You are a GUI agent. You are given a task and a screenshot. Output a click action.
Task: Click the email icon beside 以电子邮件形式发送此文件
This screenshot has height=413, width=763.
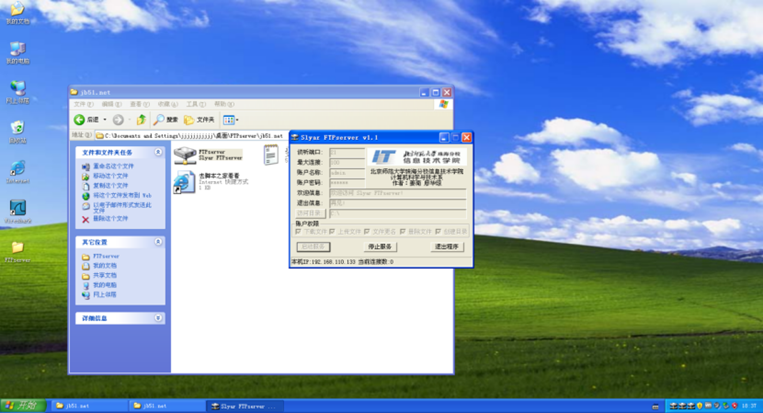(x=86, y=206)
